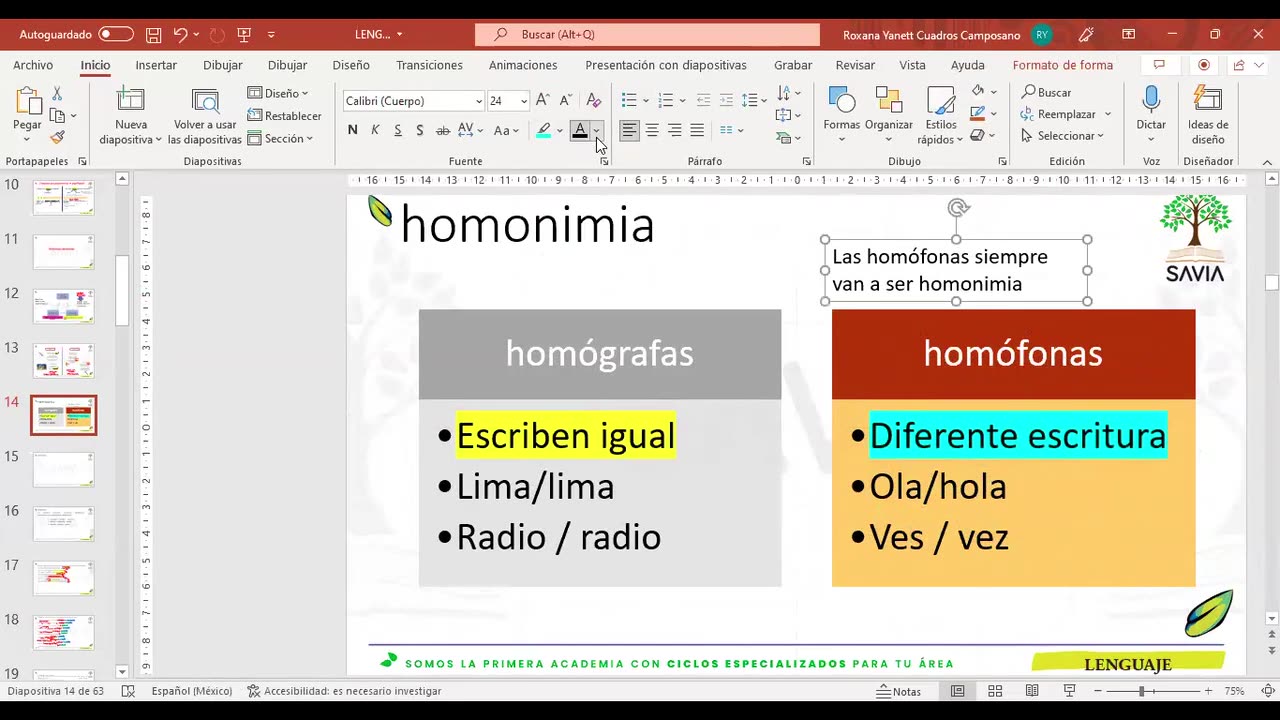Toggle Normal view in status bar
This screenshot has height=720, width=1280.
coord(958,691)
